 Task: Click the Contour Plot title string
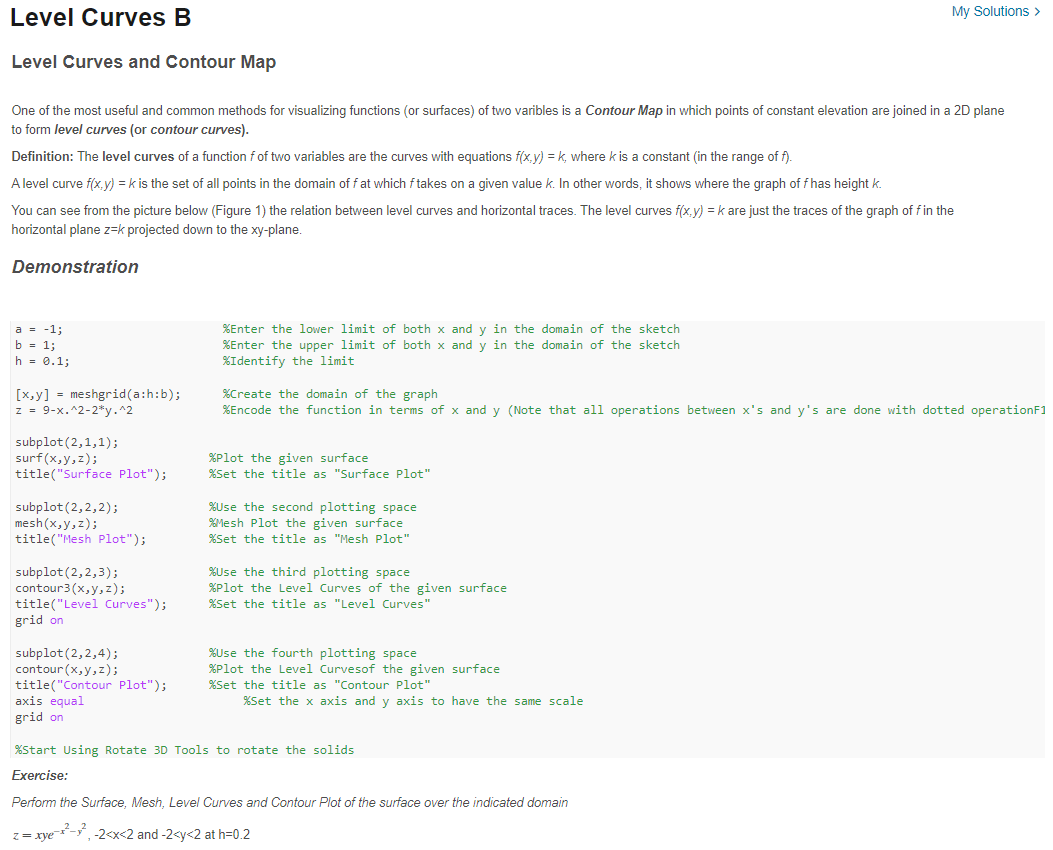[92, 684]
